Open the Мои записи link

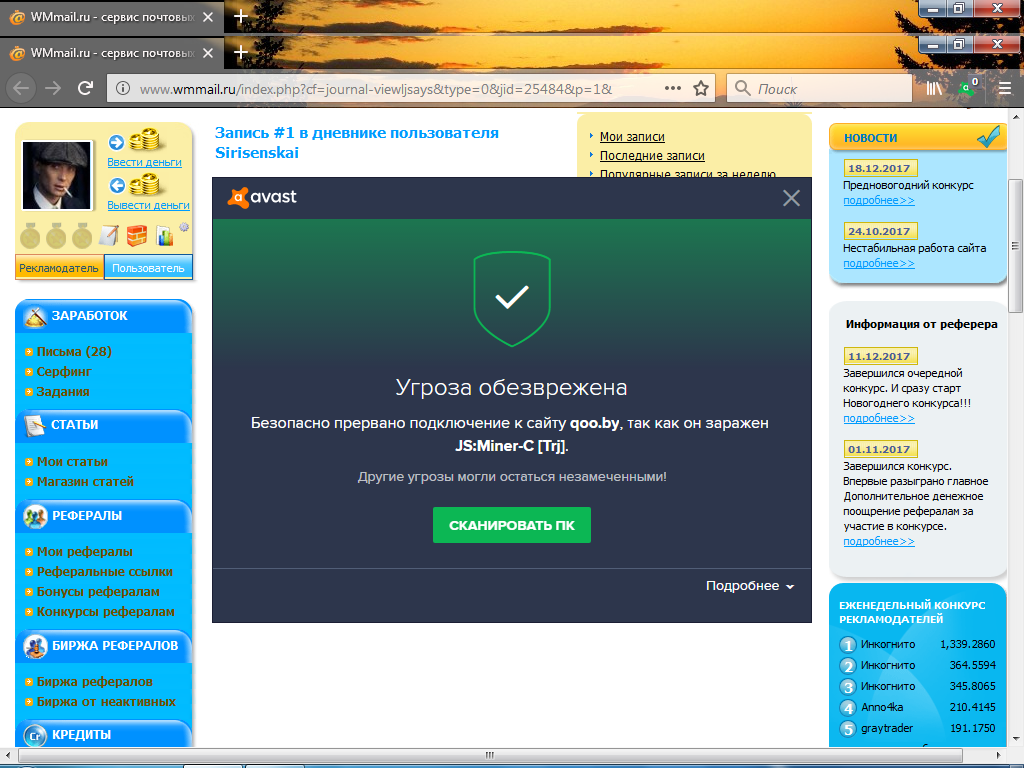click(632, 136)
